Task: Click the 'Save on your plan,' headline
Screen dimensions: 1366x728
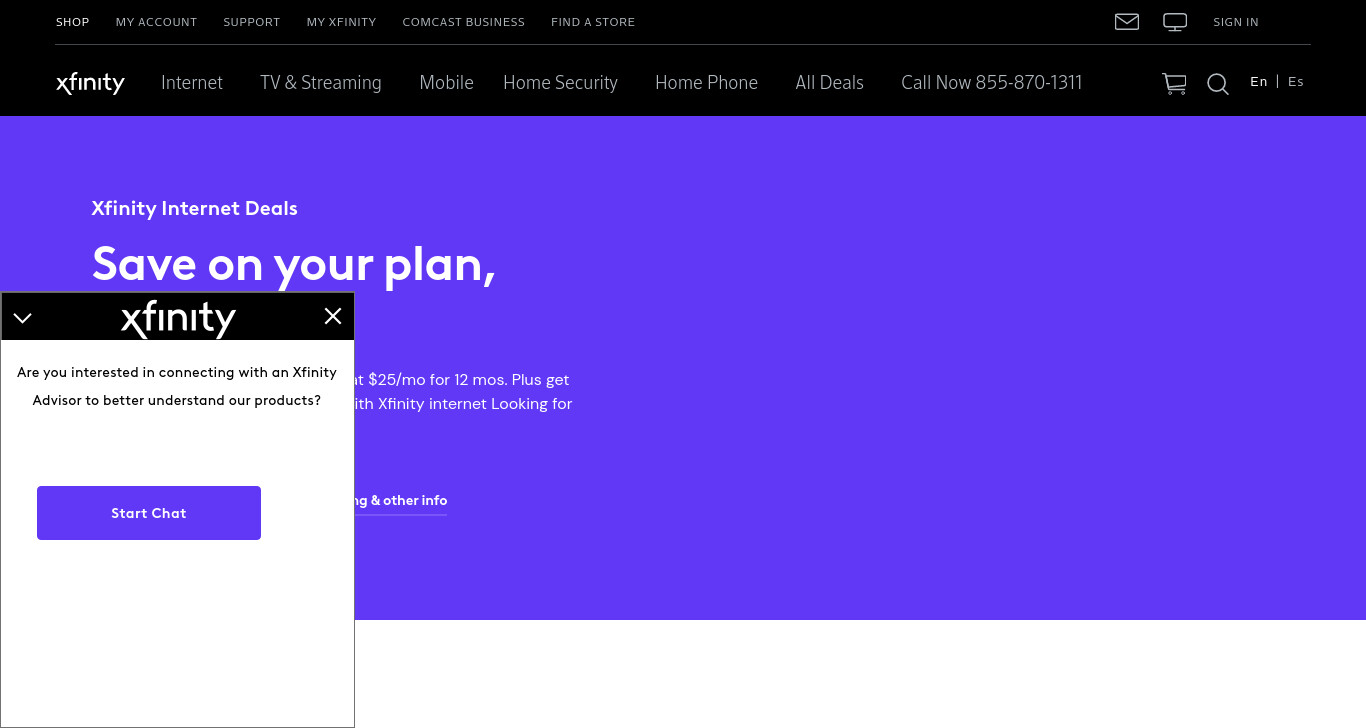Action: pos(294,264)
